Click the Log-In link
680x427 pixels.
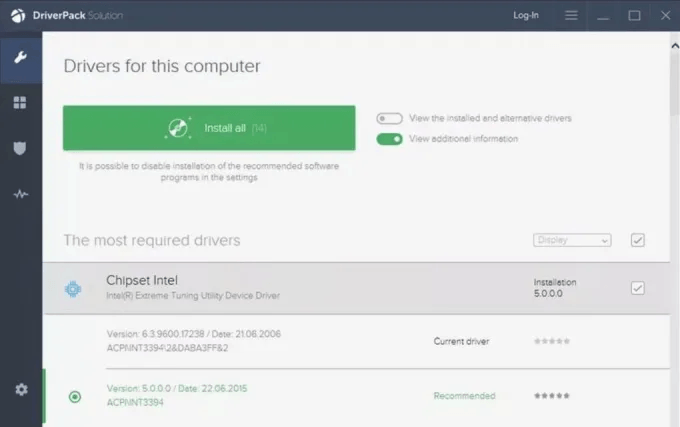coord(526,16)
